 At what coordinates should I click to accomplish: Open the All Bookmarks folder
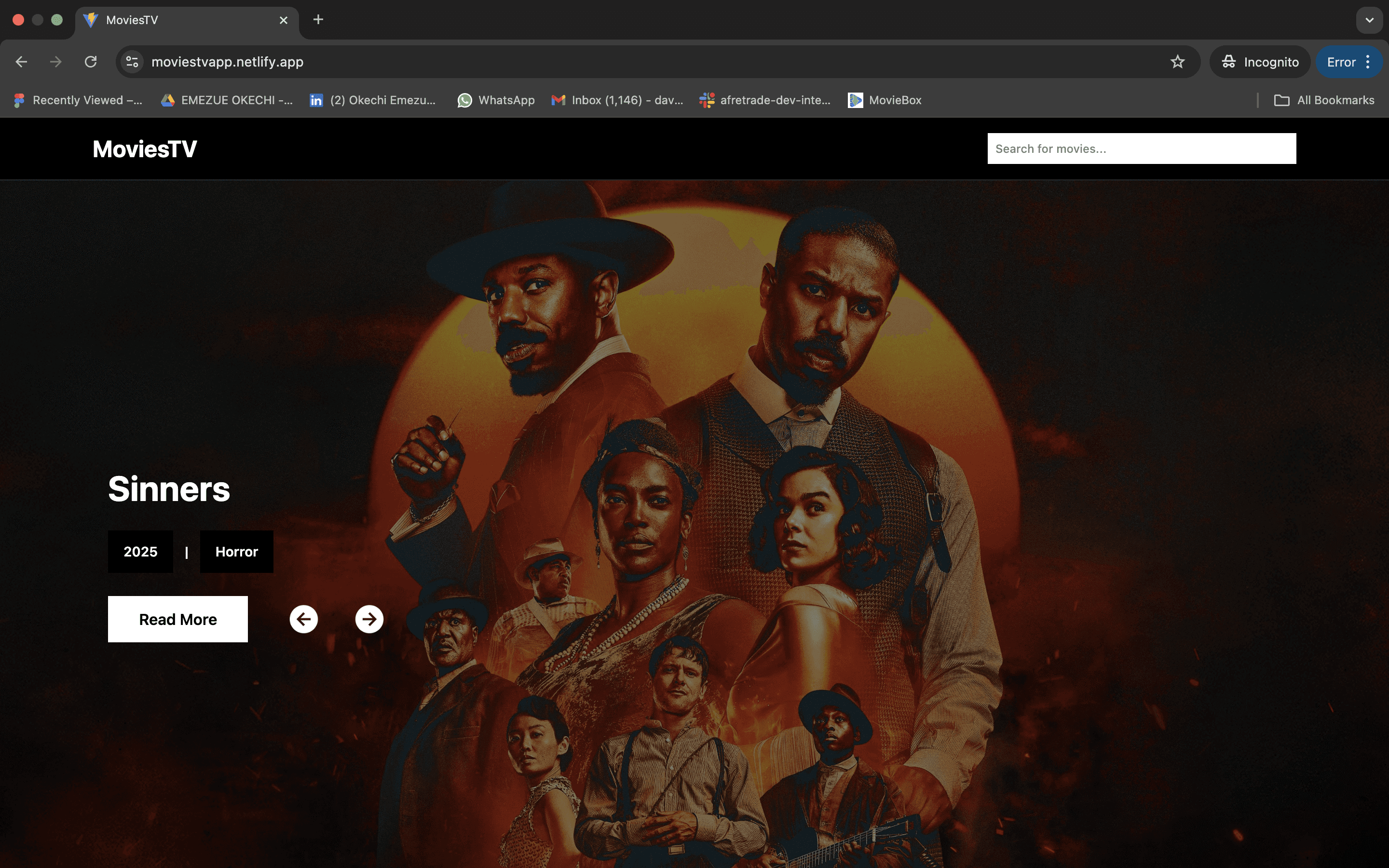[1324, 100]
